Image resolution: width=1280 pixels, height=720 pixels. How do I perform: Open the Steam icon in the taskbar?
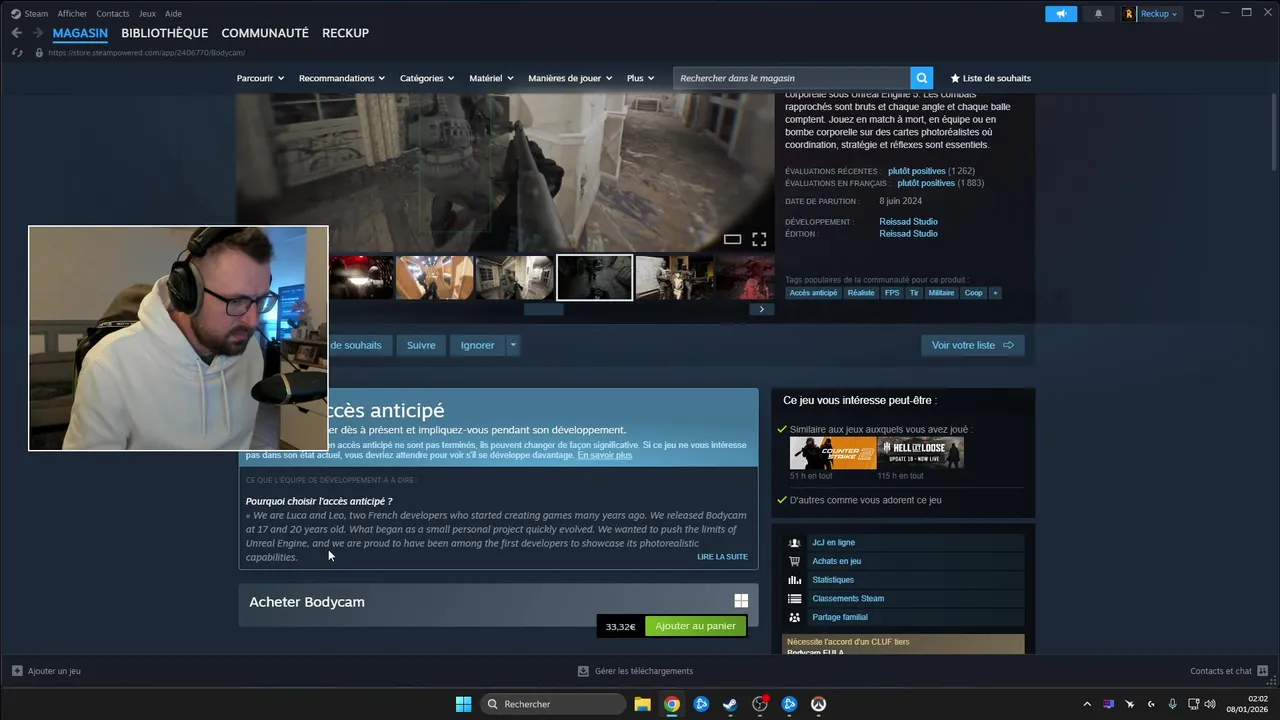pos(730,704)
